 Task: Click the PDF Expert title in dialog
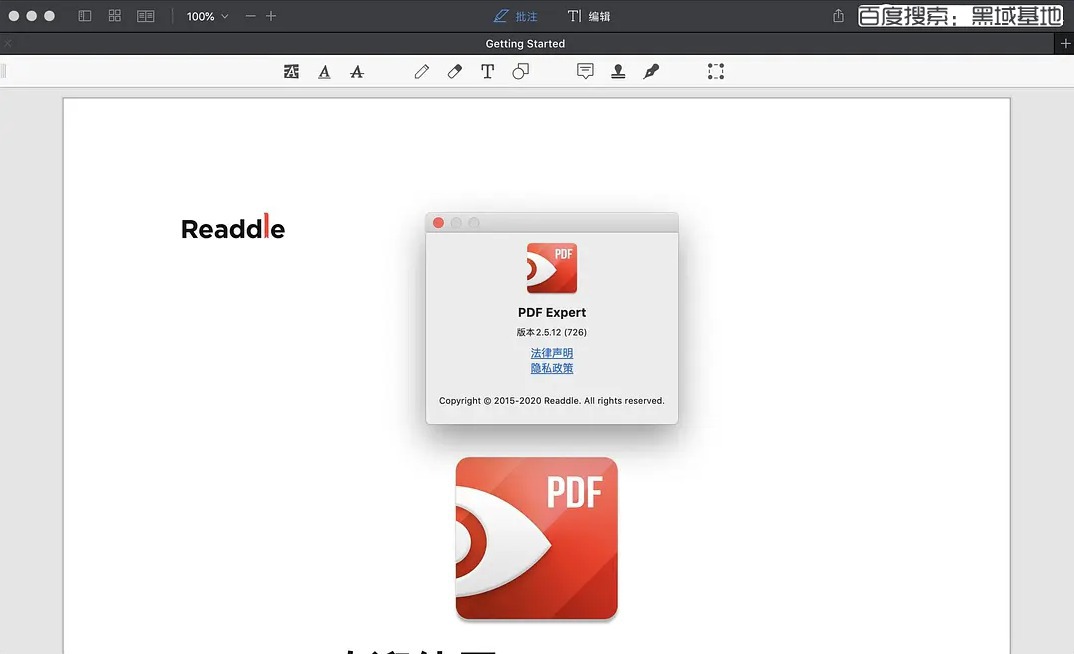(552, 312)
